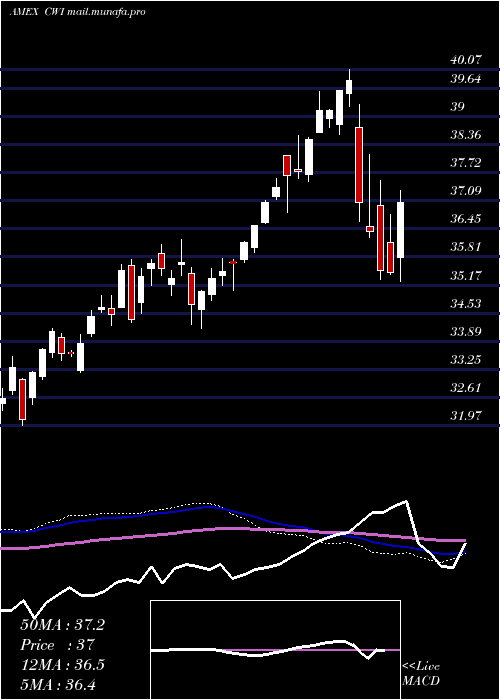Screen dimensions: 500x700
Task: Click the 32.61 price axis label
Action: tap(465, 388)
